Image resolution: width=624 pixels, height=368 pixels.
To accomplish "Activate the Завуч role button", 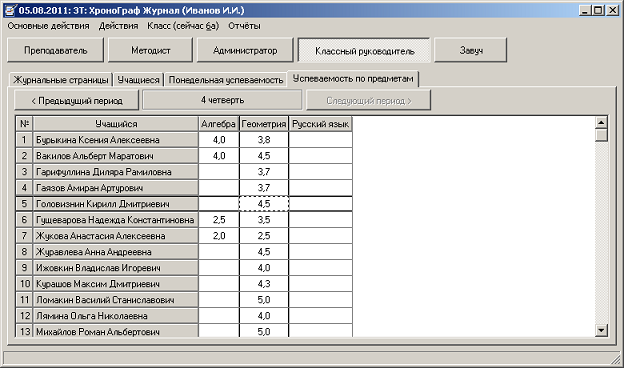I will (x=471, y=50).
